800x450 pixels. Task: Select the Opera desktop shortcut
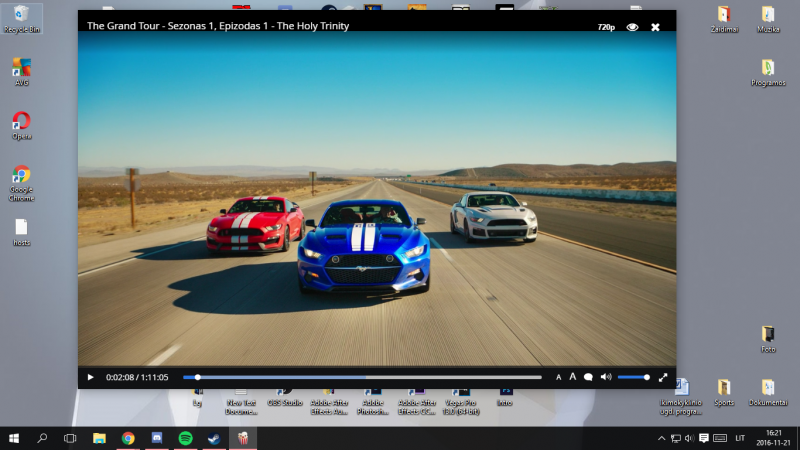point(21,126)
